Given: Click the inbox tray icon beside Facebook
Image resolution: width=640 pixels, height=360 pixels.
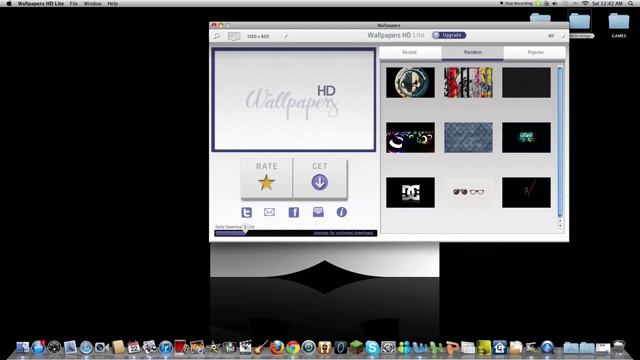Looking at the screenshot, I should (x=318, y=211).
